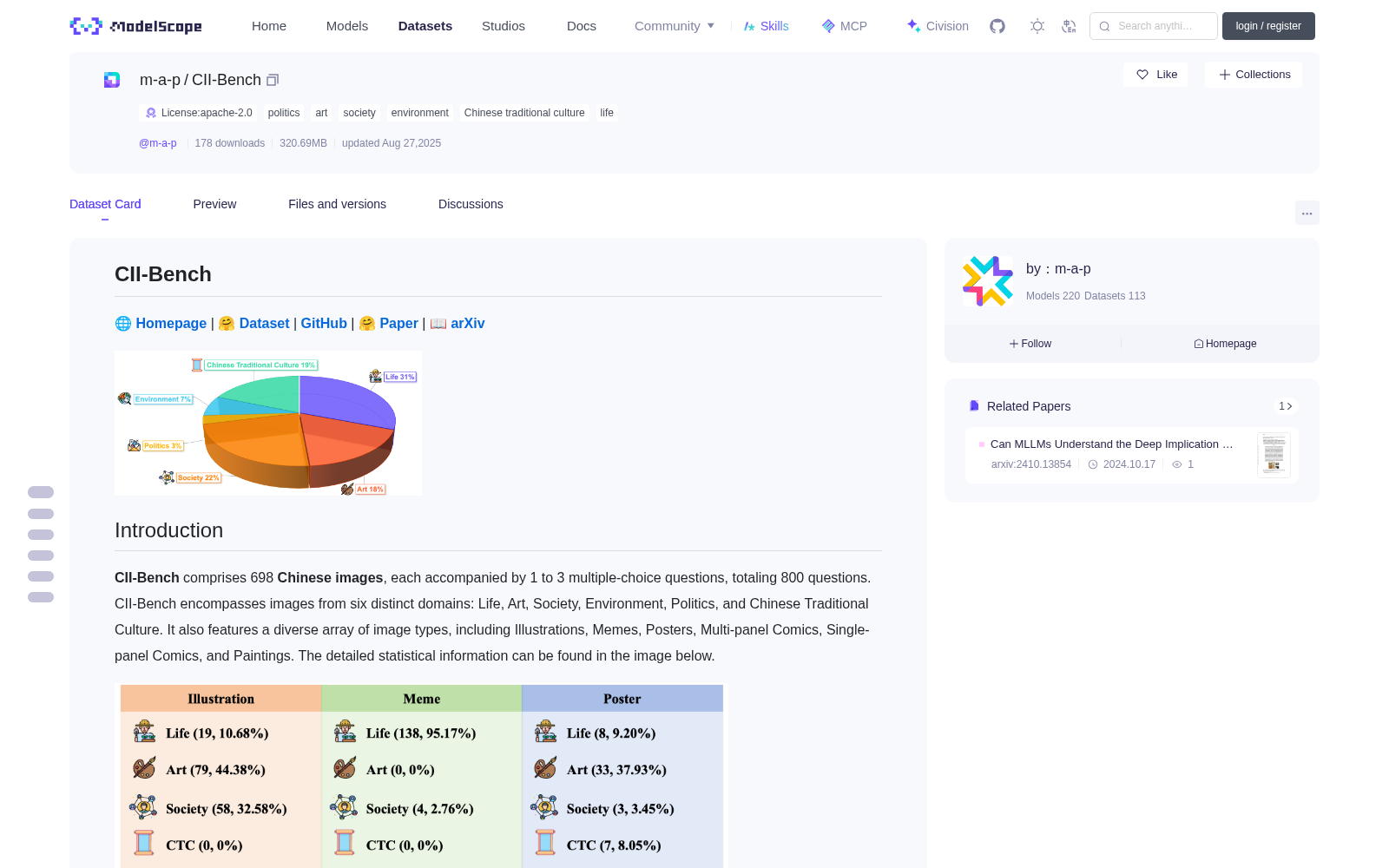Screen dimensions: 1389x868
Task: Focus the search input field
Action: pyautogui.click(x=1154, y=26)
